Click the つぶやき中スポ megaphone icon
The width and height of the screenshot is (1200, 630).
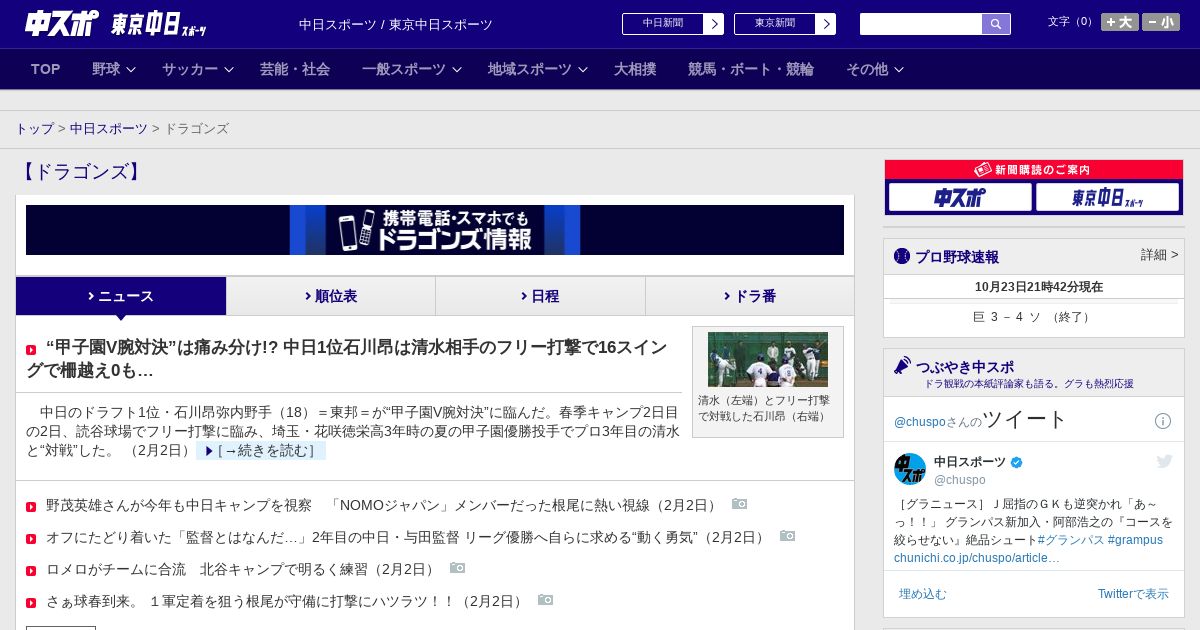[903, 365]
